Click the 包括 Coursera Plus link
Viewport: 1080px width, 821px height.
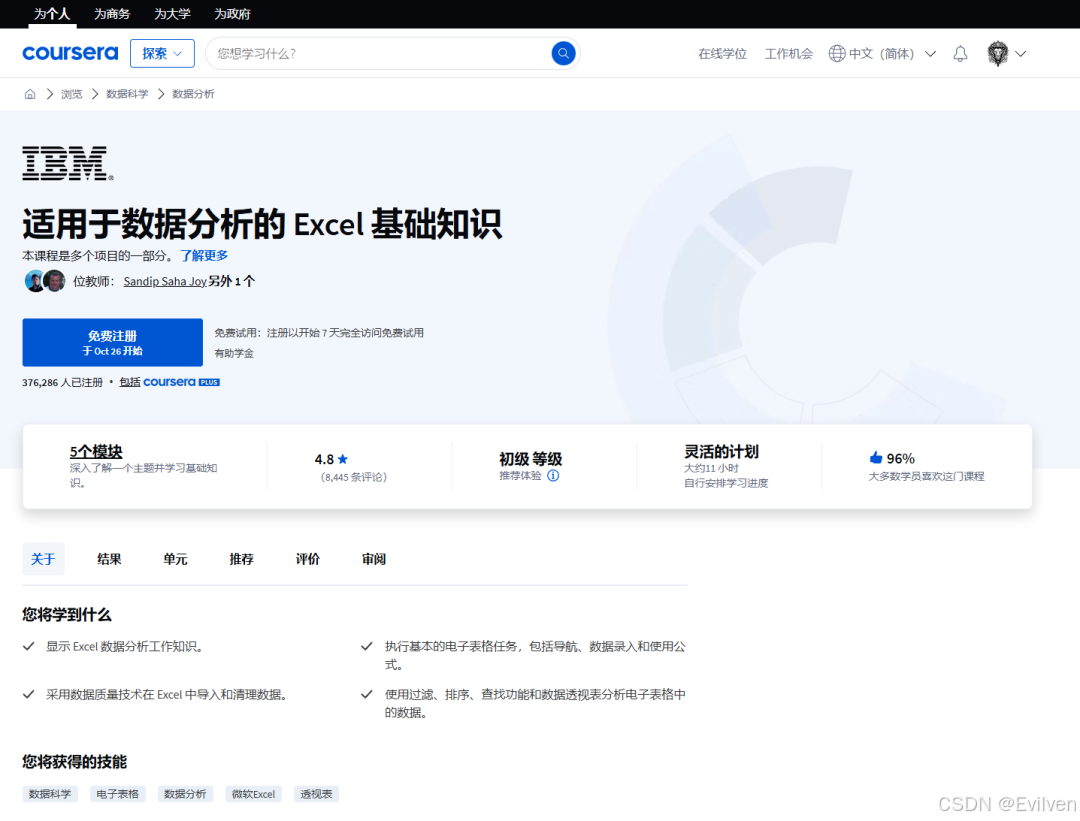(169, 382)
